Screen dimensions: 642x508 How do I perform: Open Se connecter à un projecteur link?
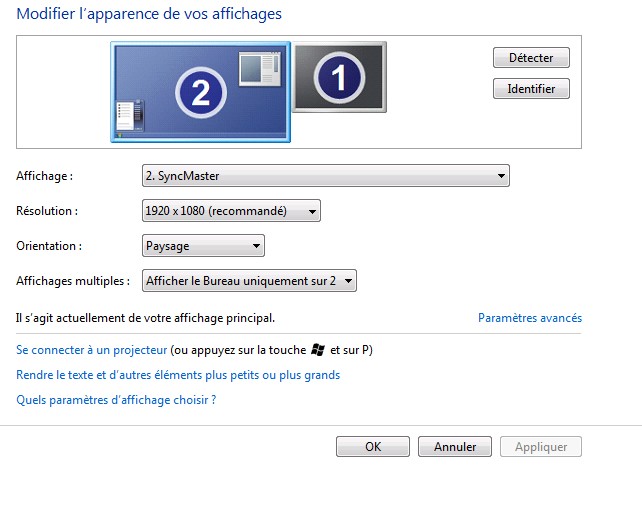tap(92, 350)
